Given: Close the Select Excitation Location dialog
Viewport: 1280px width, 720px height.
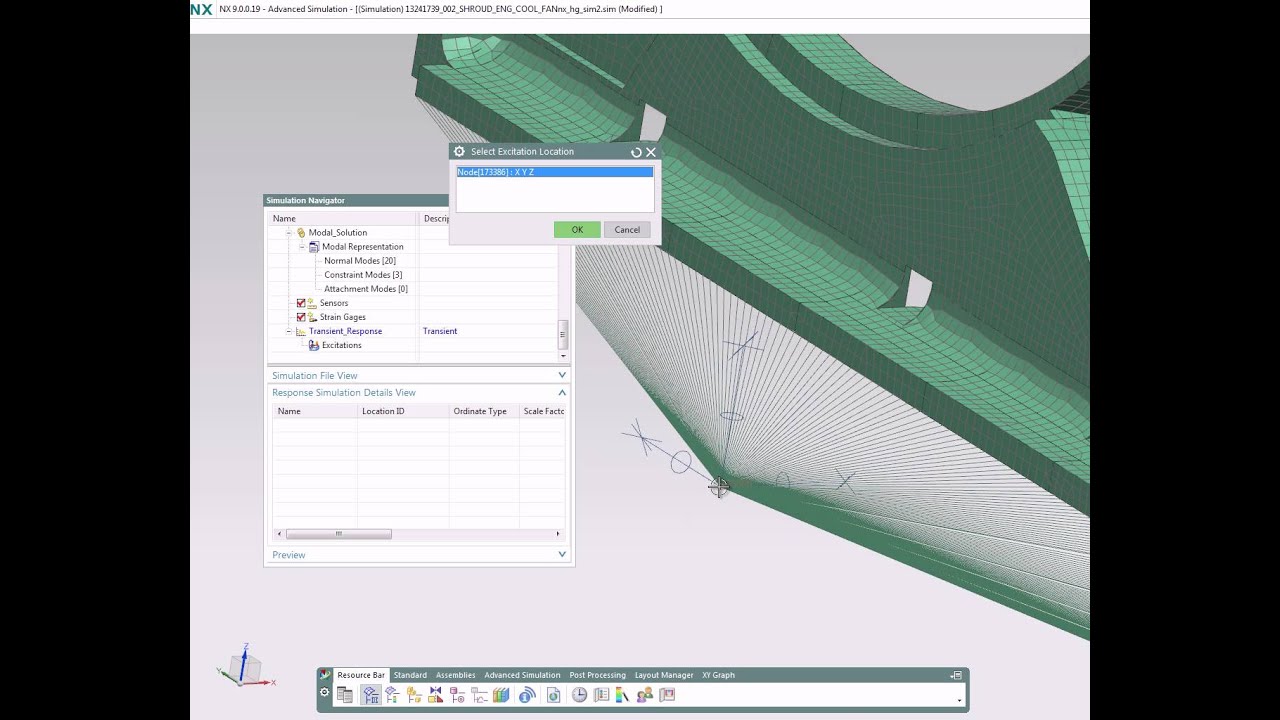Looking at the screenshot, I should point(651,152).
